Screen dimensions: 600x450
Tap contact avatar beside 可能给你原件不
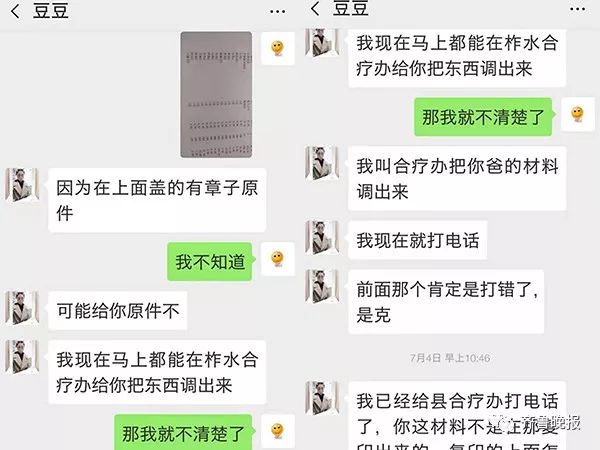coord(22,308)
